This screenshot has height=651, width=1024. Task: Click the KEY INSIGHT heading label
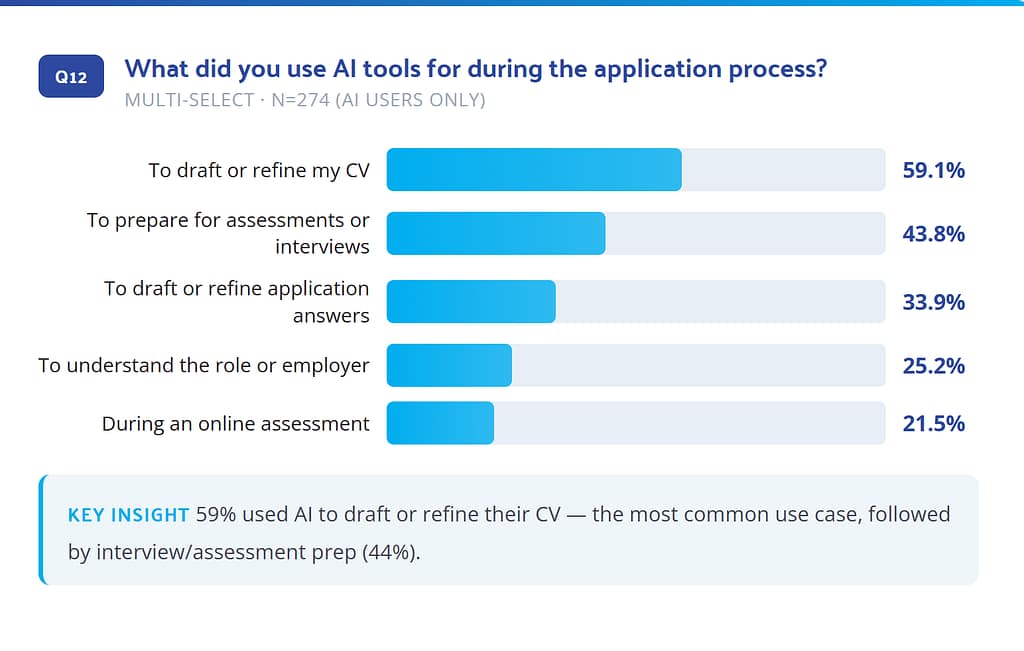tap(128, 514)
